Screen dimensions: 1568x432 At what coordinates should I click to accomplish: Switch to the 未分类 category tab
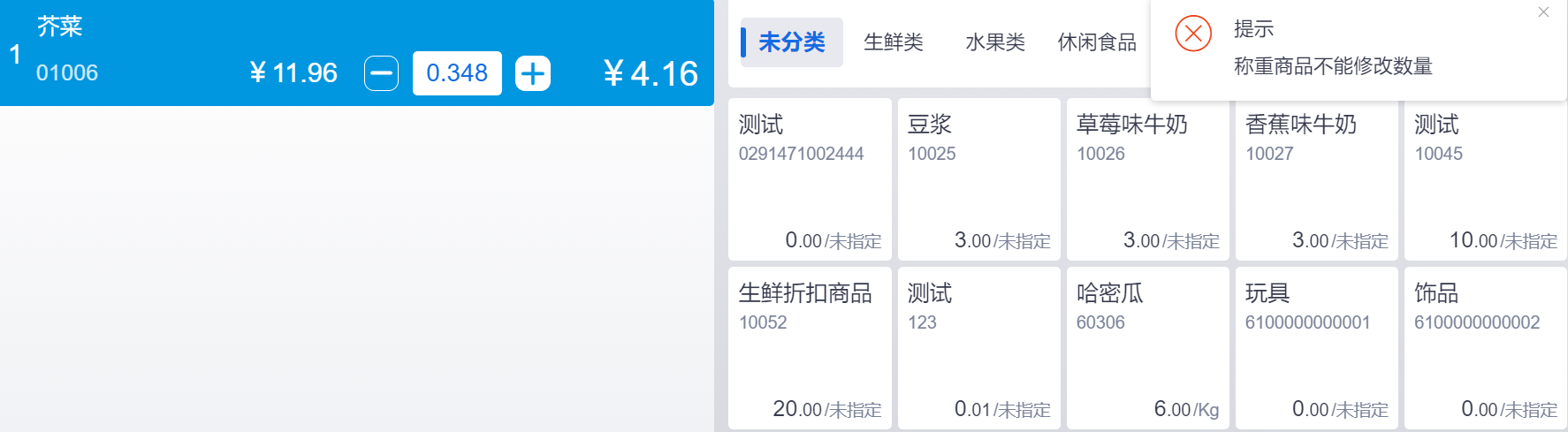pos(791,42)
